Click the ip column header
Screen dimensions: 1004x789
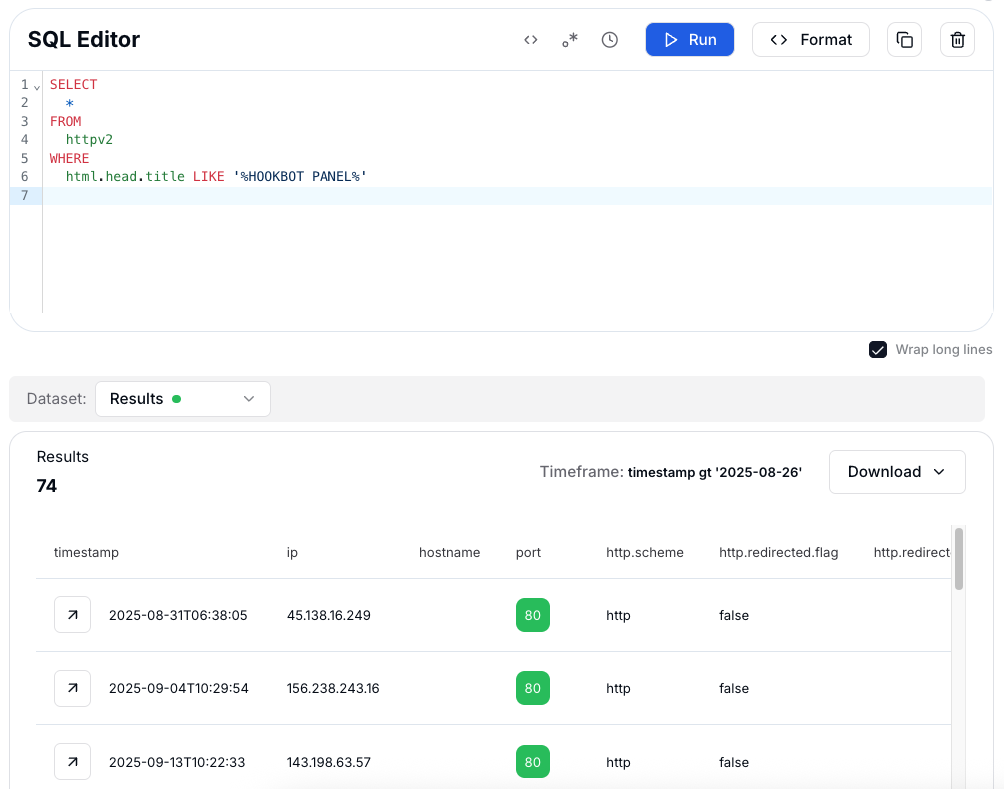(292, 552)
